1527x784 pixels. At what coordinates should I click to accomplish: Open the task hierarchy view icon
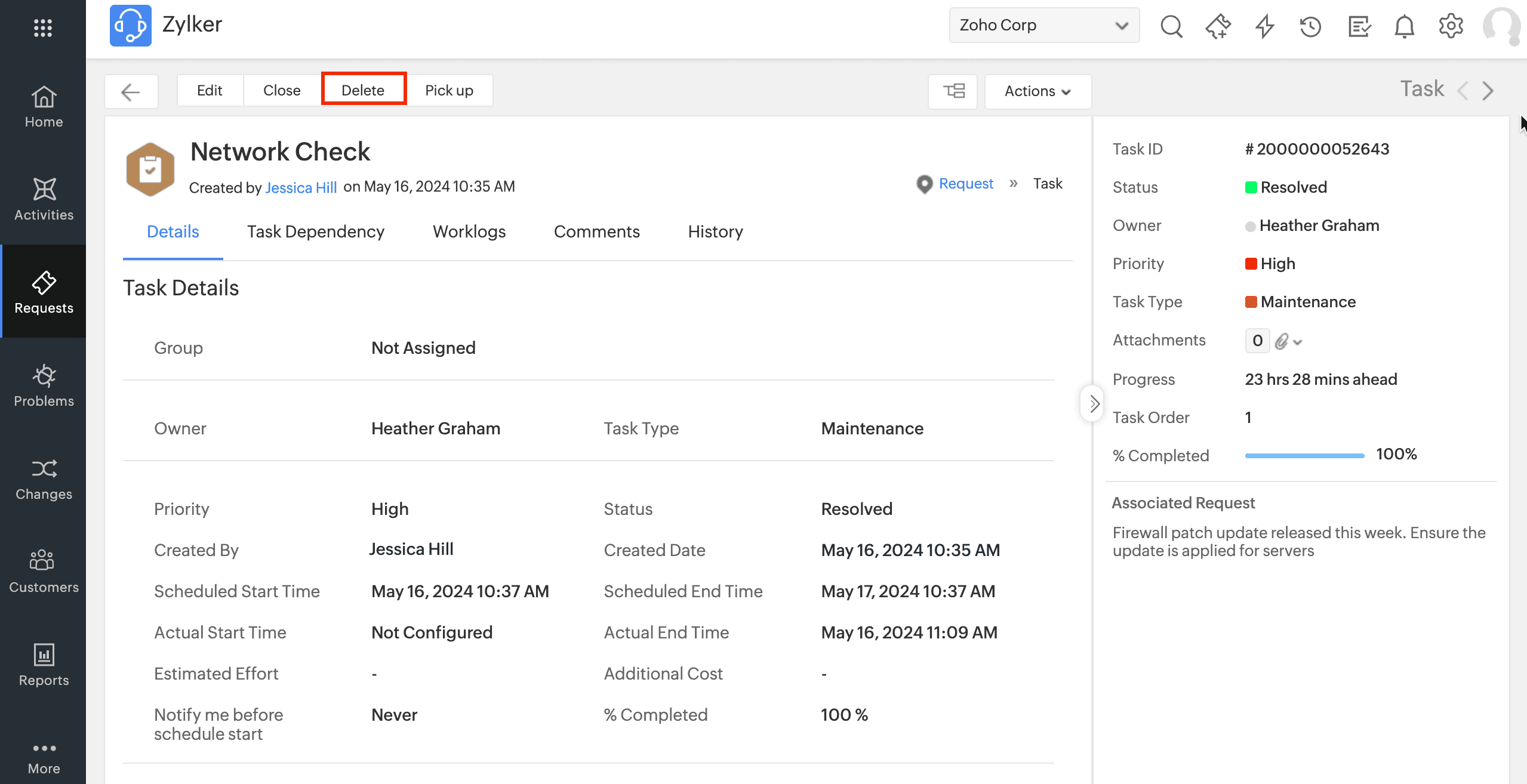953,91
